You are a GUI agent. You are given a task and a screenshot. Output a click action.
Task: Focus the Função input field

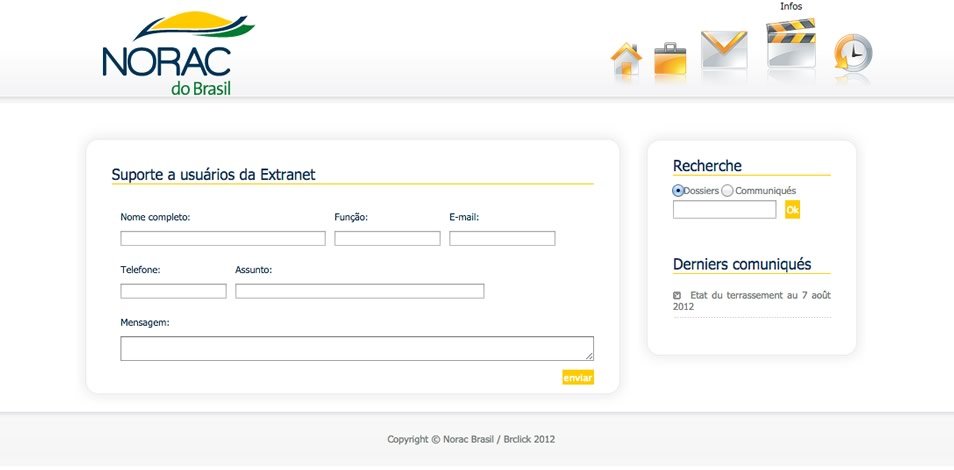[x=387, y=239]
